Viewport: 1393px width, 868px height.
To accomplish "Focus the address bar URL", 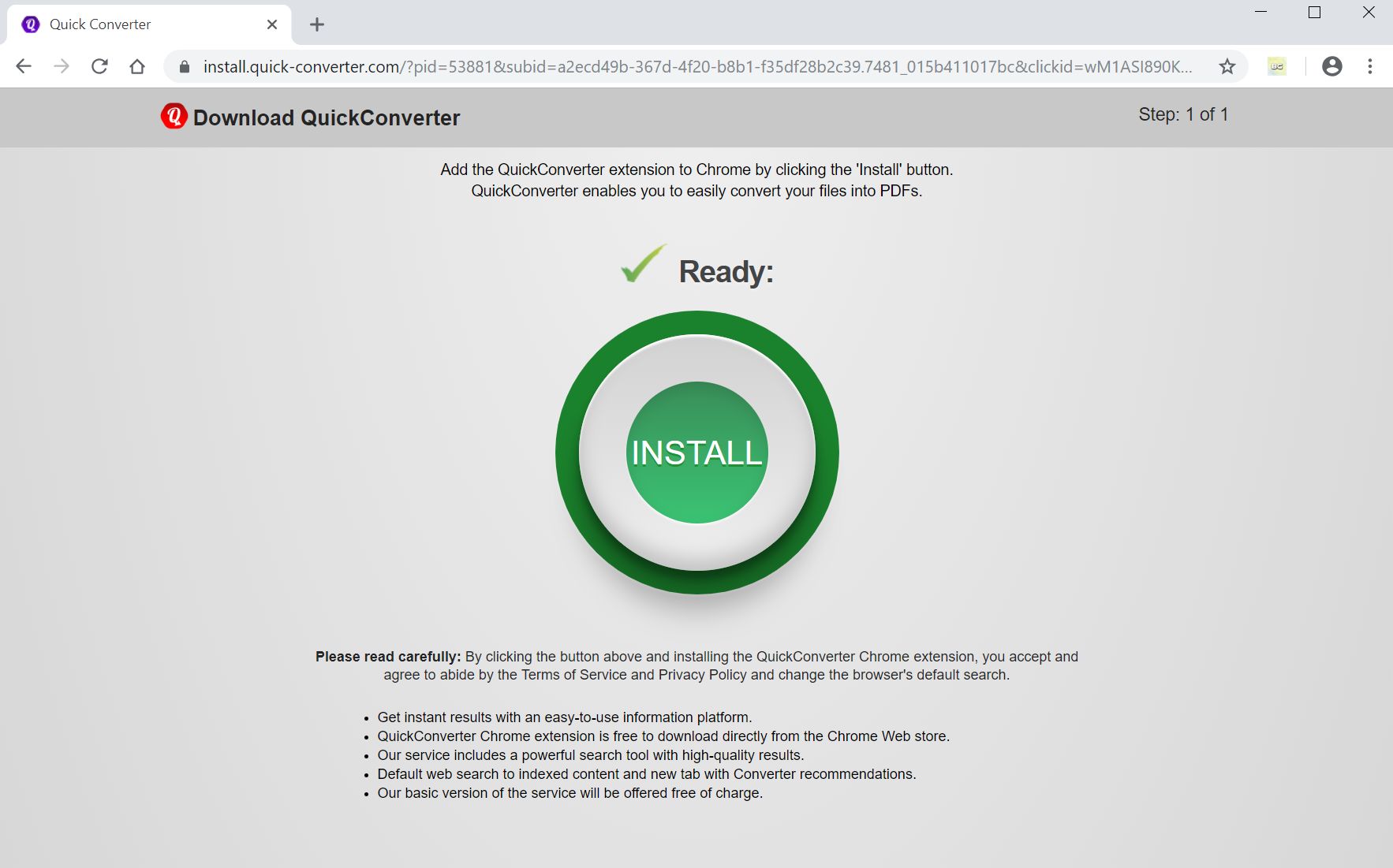I will (x=697, y=67).
